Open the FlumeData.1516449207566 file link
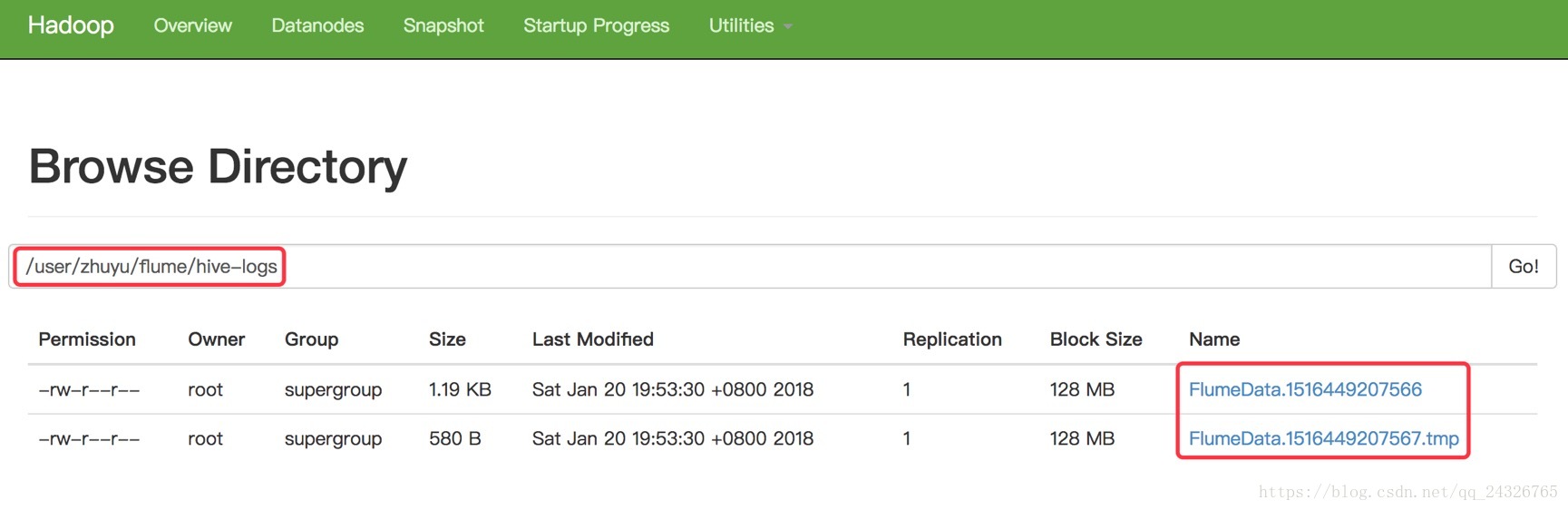The image size is (1568, 510). (x=1304, y=389)
